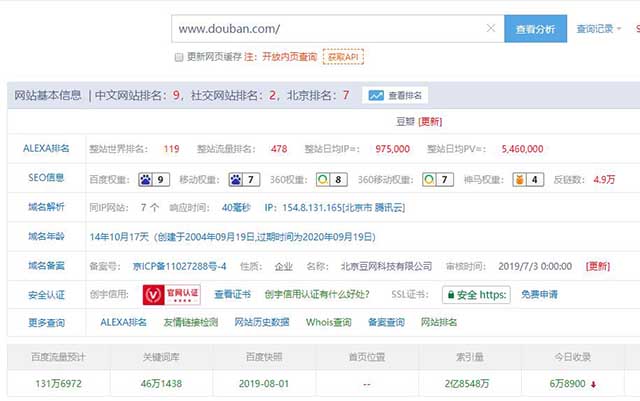Click the 查看排名 button with chart icon

point(395,96)
